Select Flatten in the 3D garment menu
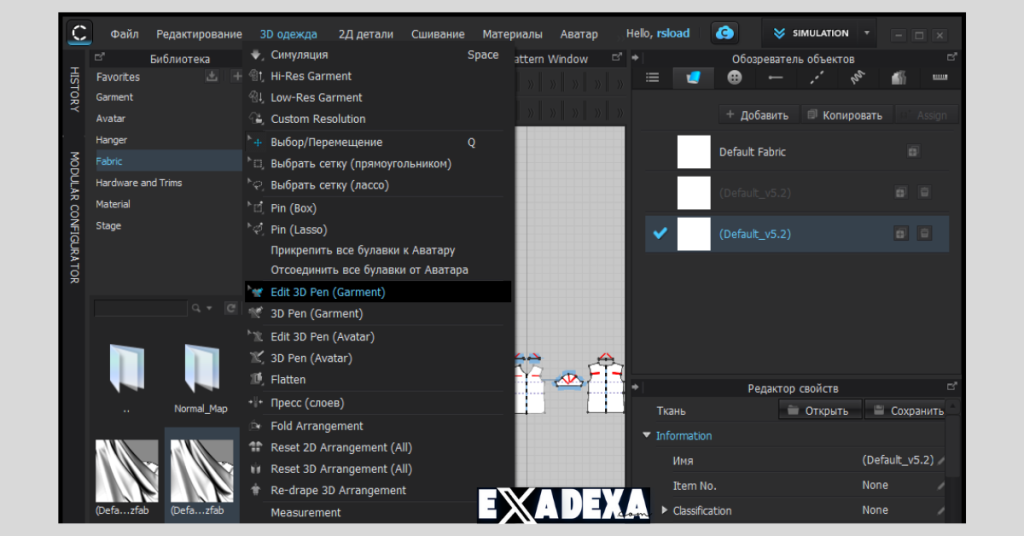 [x=288, y=380]
